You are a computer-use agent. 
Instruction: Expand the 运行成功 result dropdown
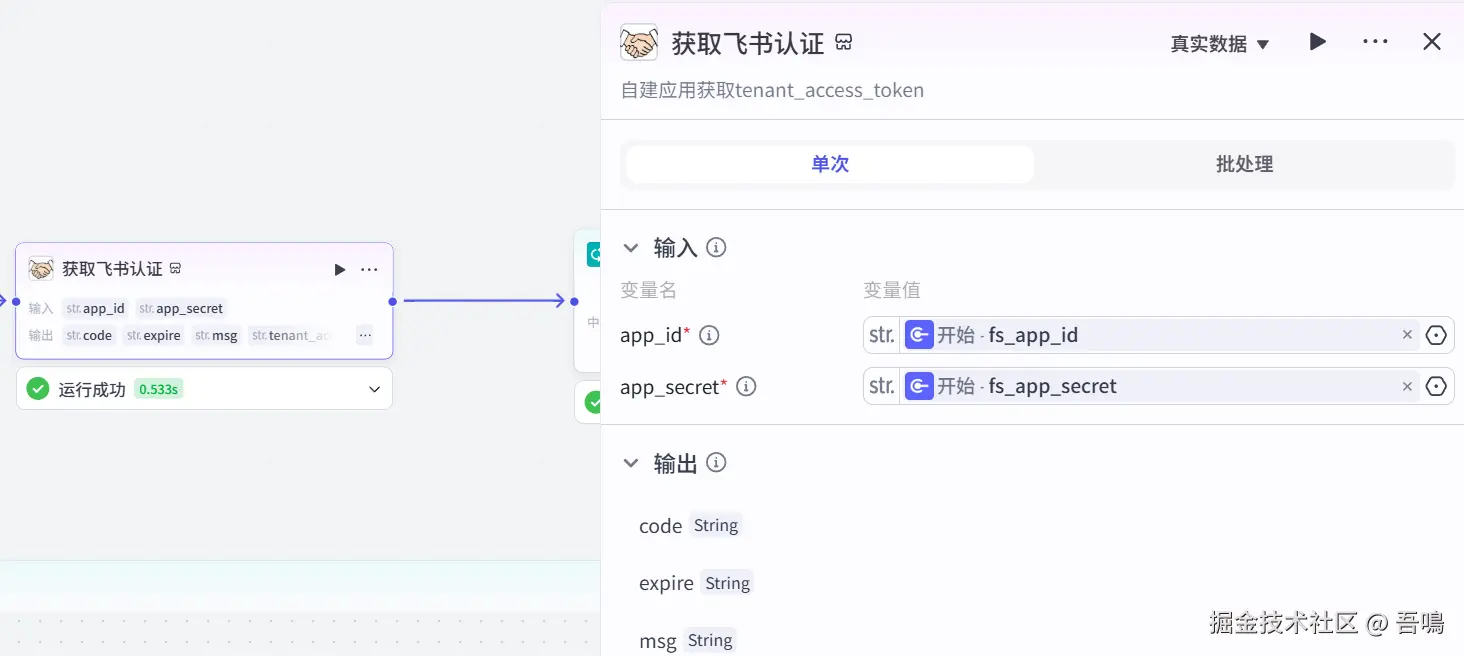375,389
